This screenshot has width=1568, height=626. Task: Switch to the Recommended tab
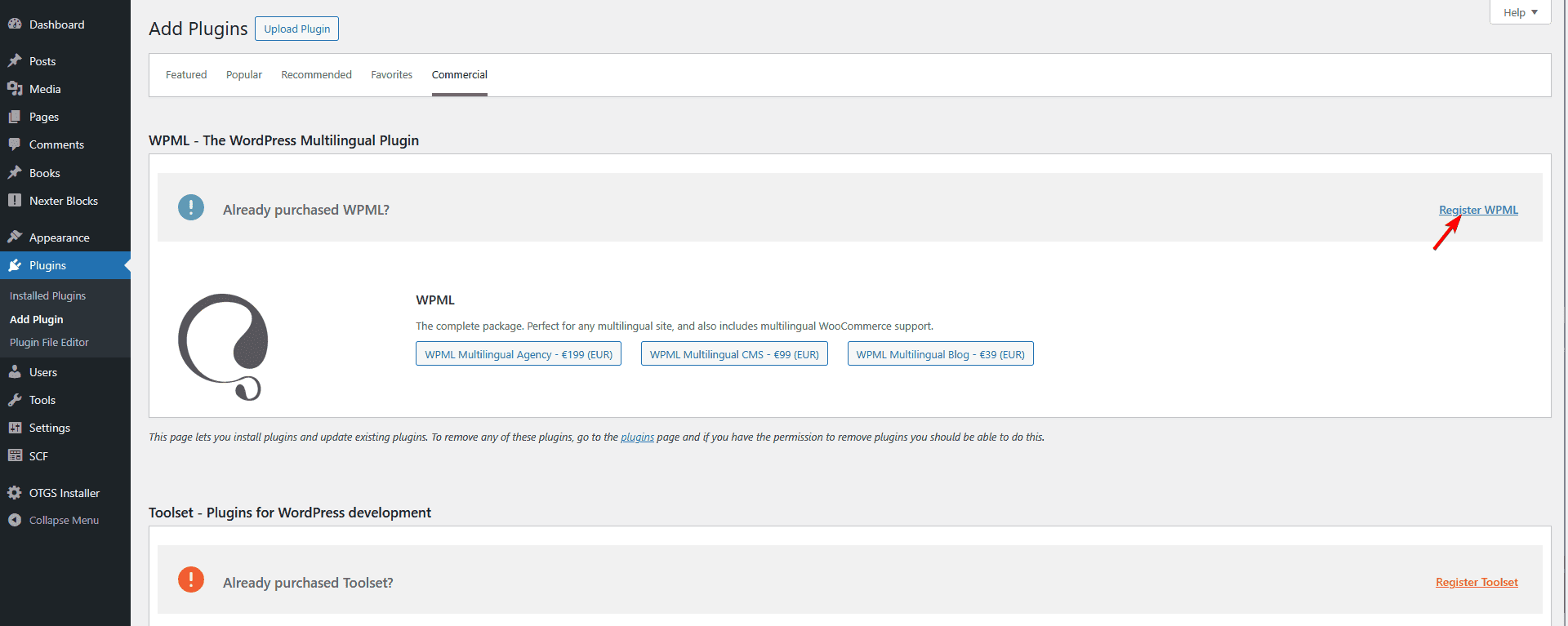coord(316,74)
